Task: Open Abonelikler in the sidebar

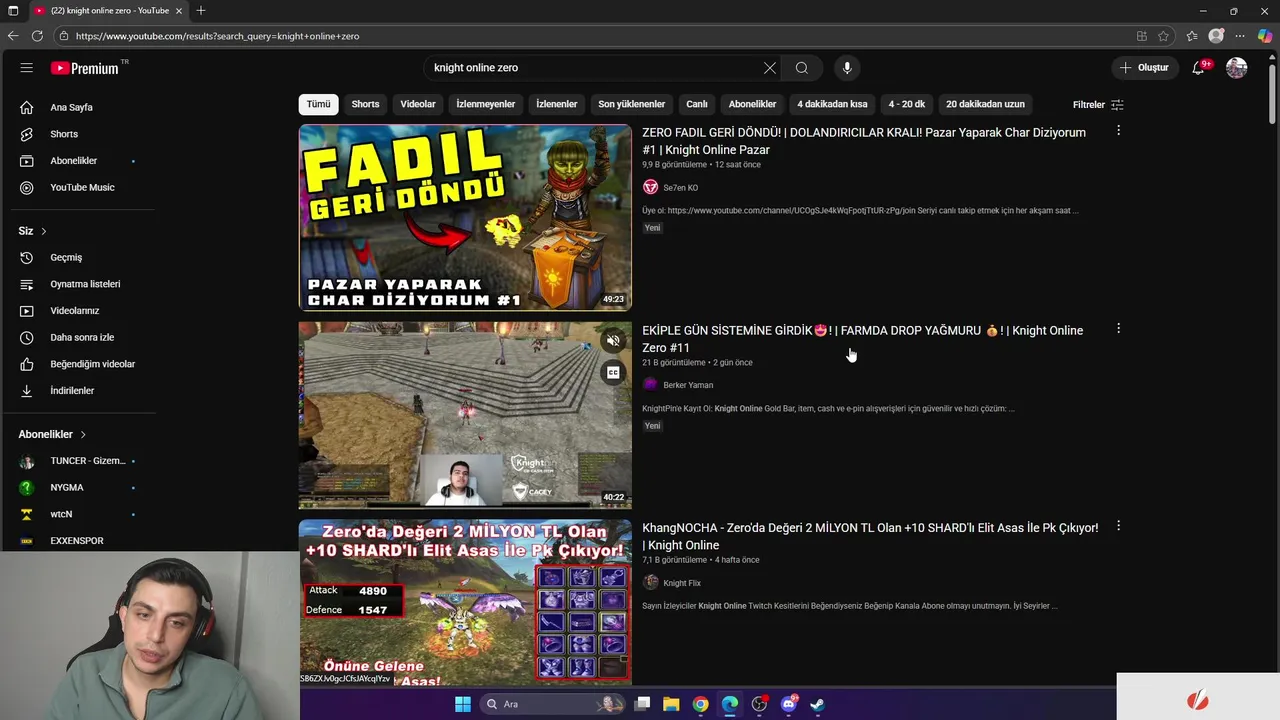Action: tap(74, 161)
